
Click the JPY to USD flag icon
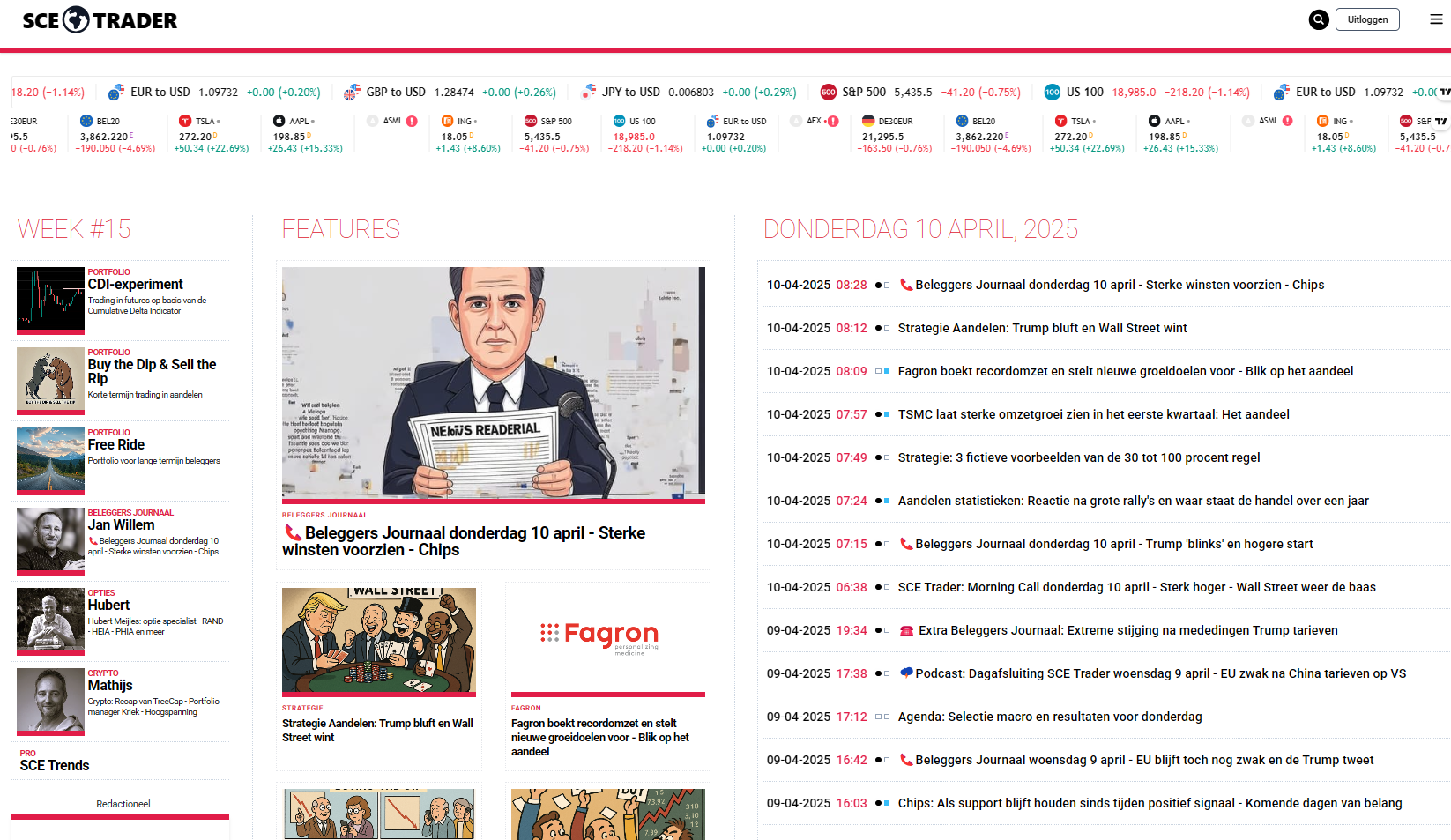tap(588, 92)
